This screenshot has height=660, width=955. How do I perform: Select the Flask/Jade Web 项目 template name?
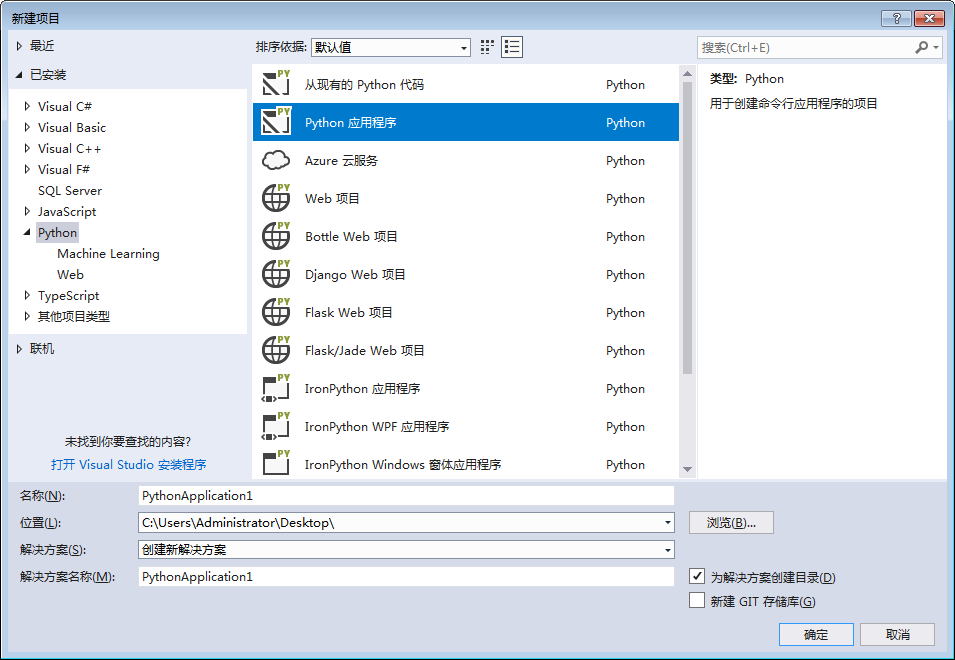click(x=364, y=350)
